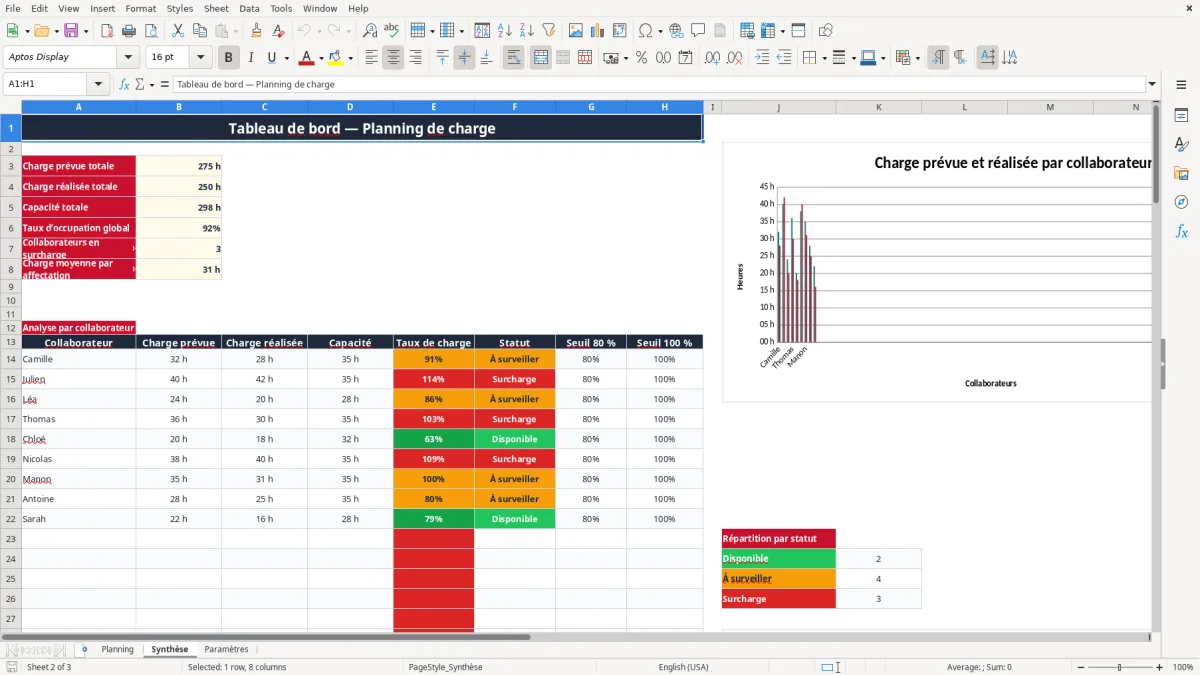Format cell as percent
Image resolution: width=1200 pixels, height=675 pixels.
coord(641,58)
